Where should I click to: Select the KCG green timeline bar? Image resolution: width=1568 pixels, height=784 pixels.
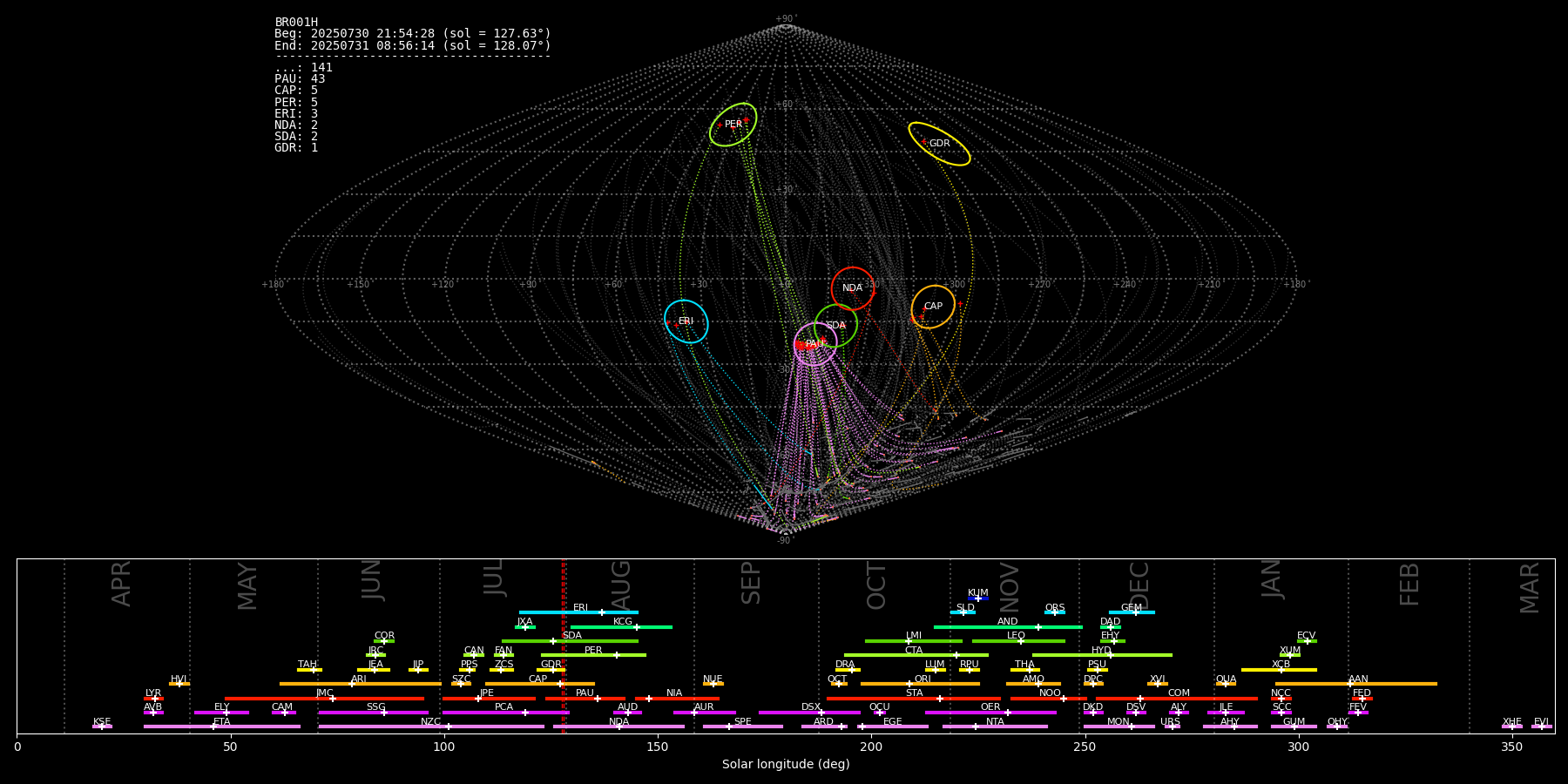(x=621, y=627)
